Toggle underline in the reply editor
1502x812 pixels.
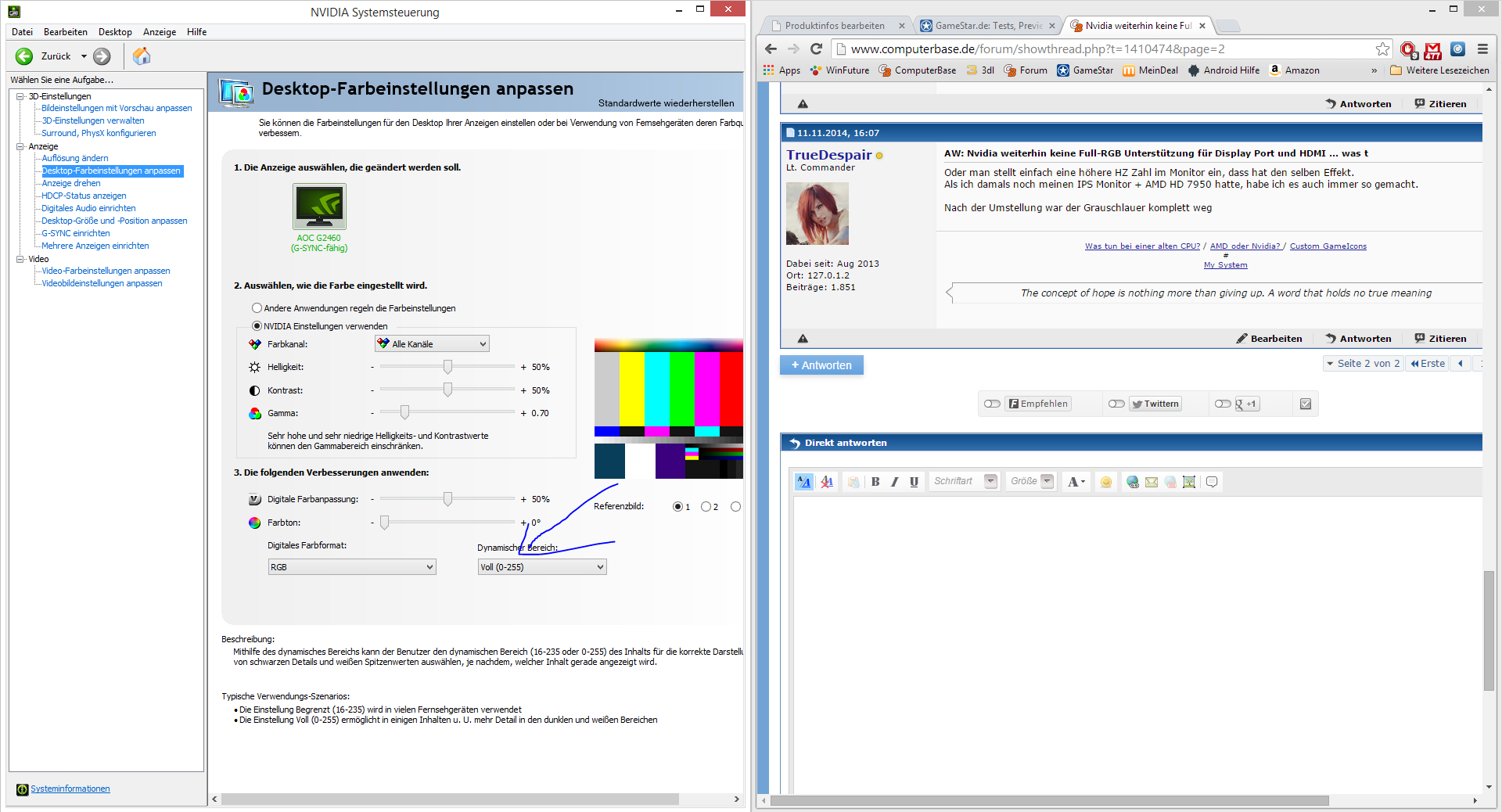click(914, 482)
